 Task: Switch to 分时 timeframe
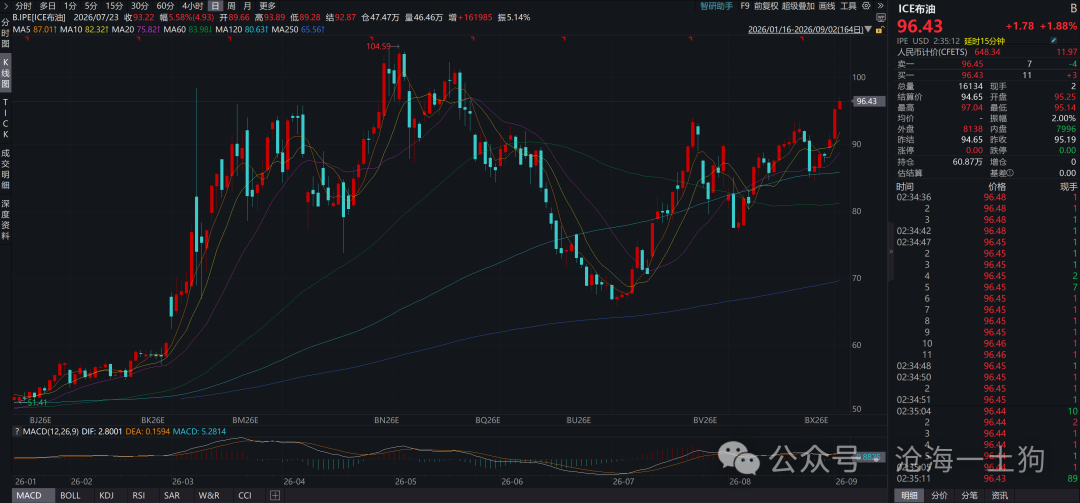tap(23, 6)
